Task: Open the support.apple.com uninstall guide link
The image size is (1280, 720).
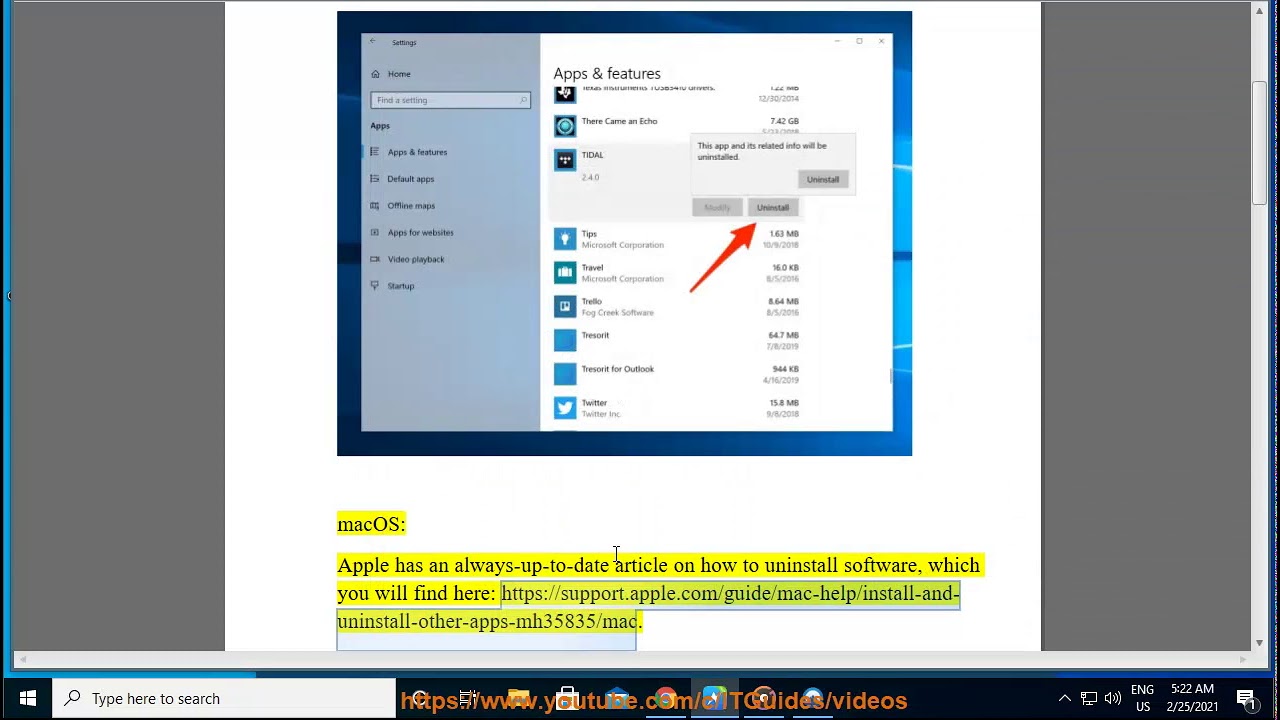Action: click(x=648, y=607)
